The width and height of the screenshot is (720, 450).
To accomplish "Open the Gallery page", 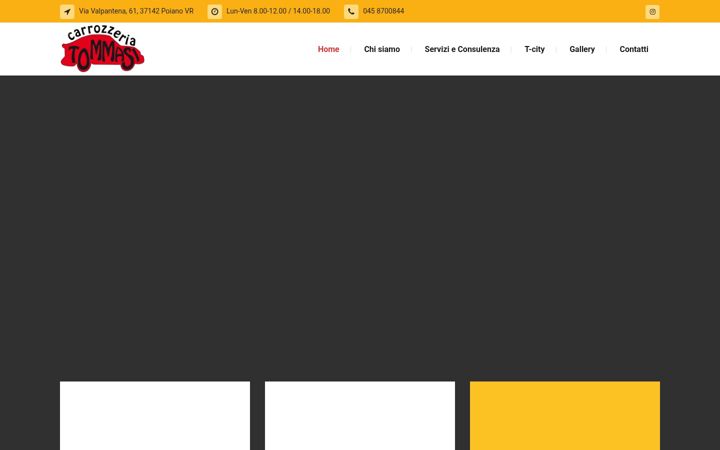I will (582, 49).
